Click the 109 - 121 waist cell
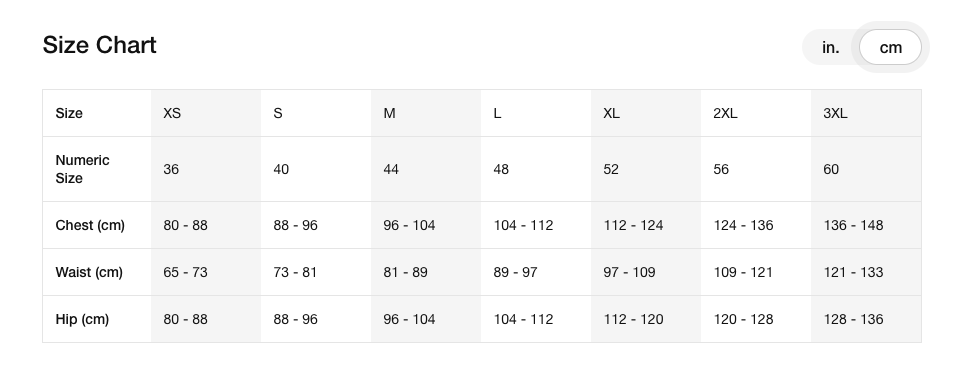Screen dimensions: 953x375 pos(756,272)
